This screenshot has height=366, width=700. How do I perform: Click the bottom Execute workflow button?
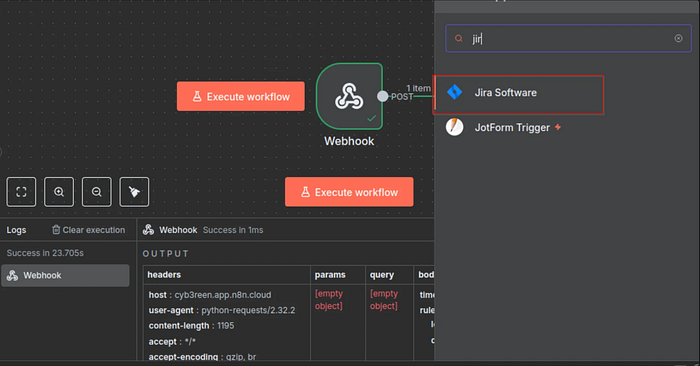click(349, 192)
